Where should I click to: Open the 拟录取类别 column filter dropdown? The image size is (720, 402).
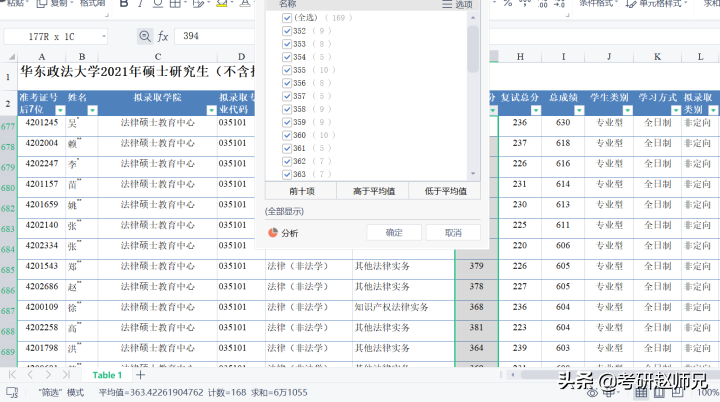713,110
